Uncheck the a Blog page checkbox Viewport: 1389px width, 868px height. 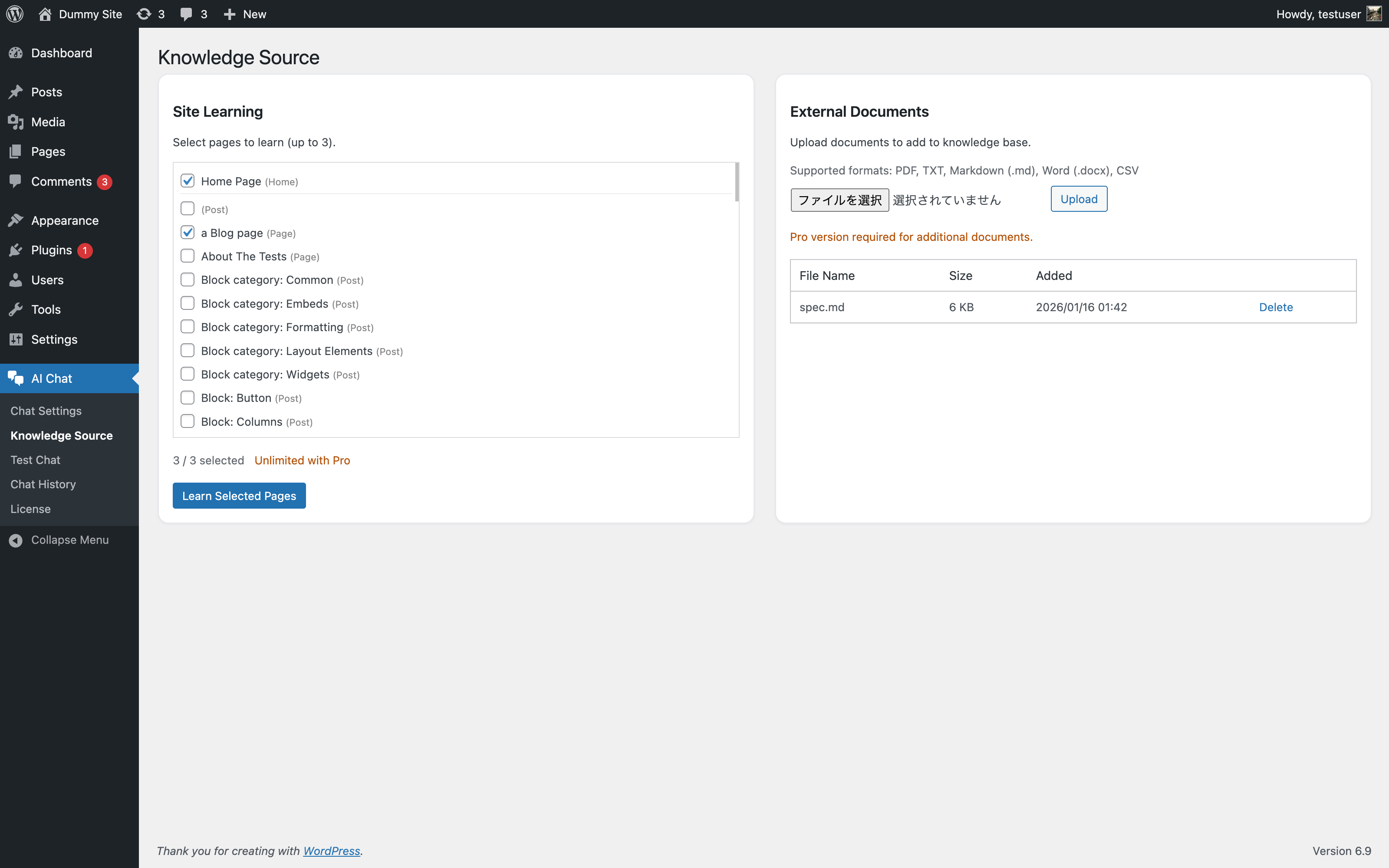coord(187,233)
